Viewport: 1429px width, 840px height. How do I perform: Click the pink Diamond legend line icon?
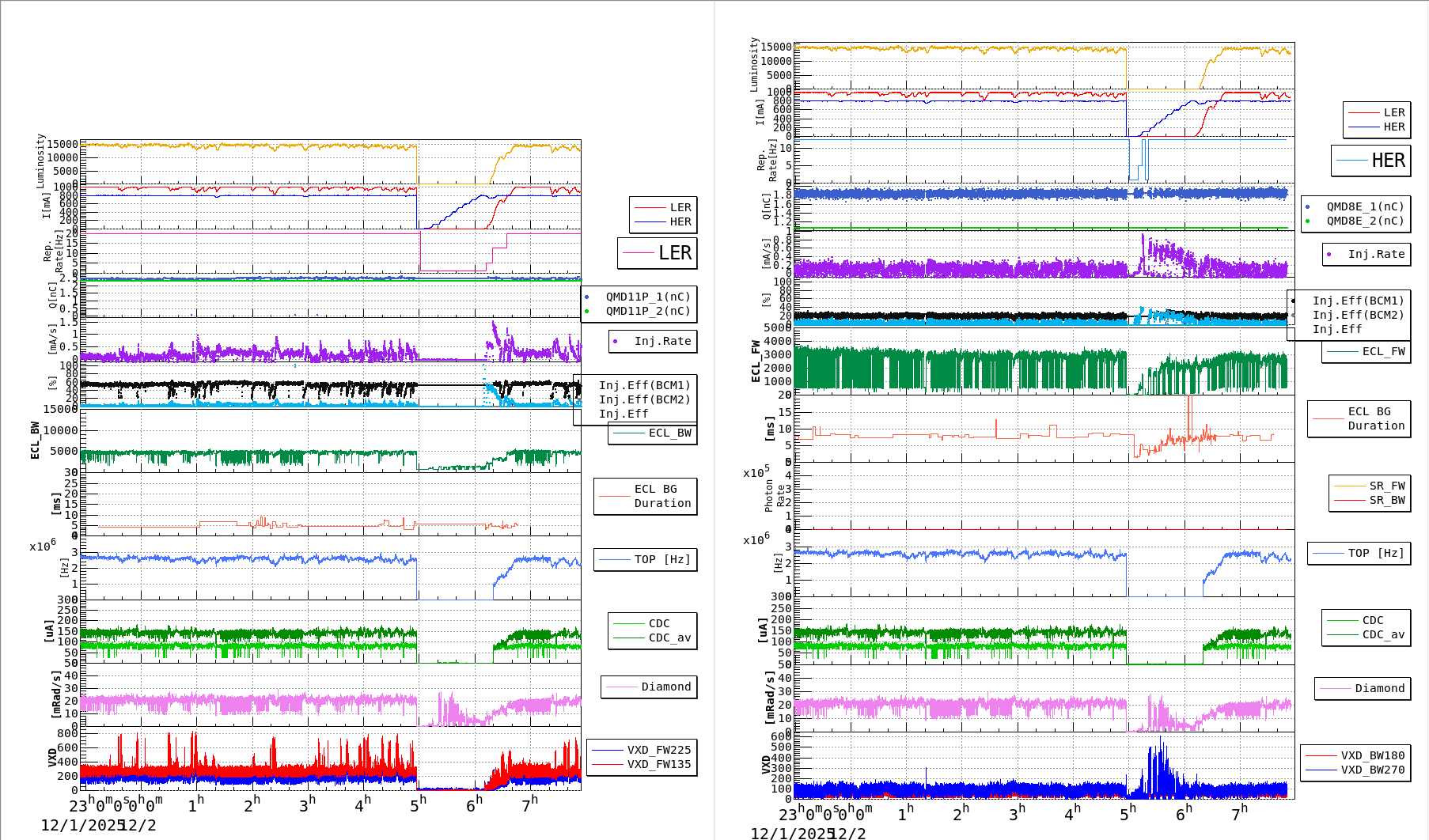tap(622, 687)
